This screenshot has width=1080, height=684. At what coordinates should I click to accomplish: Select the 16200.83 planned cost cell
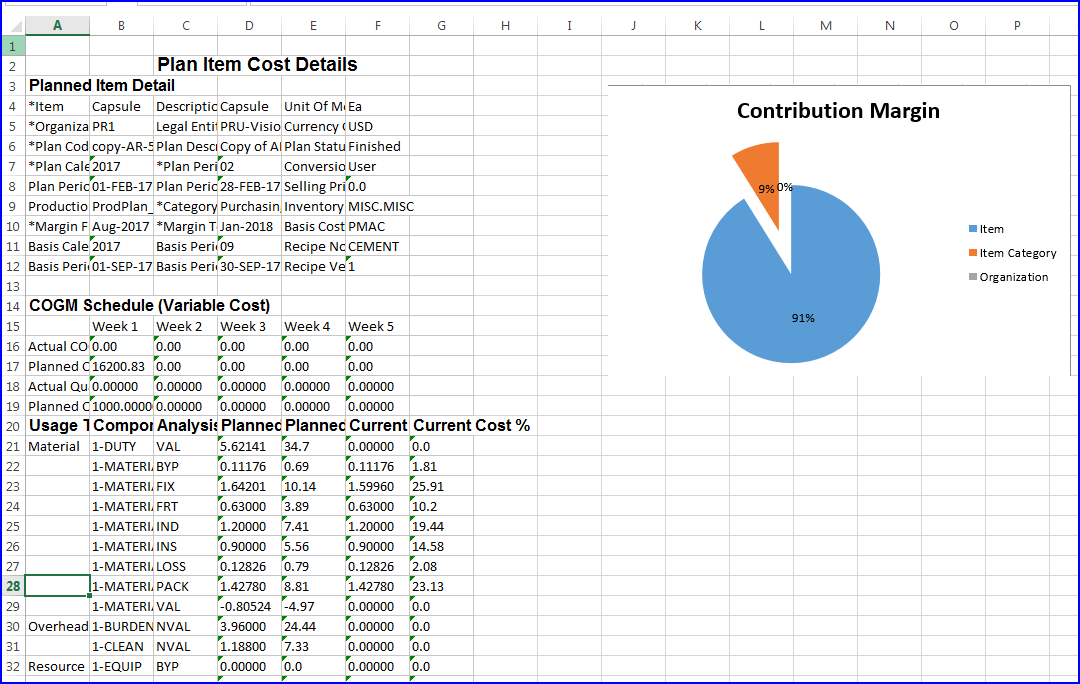[121, 366]
